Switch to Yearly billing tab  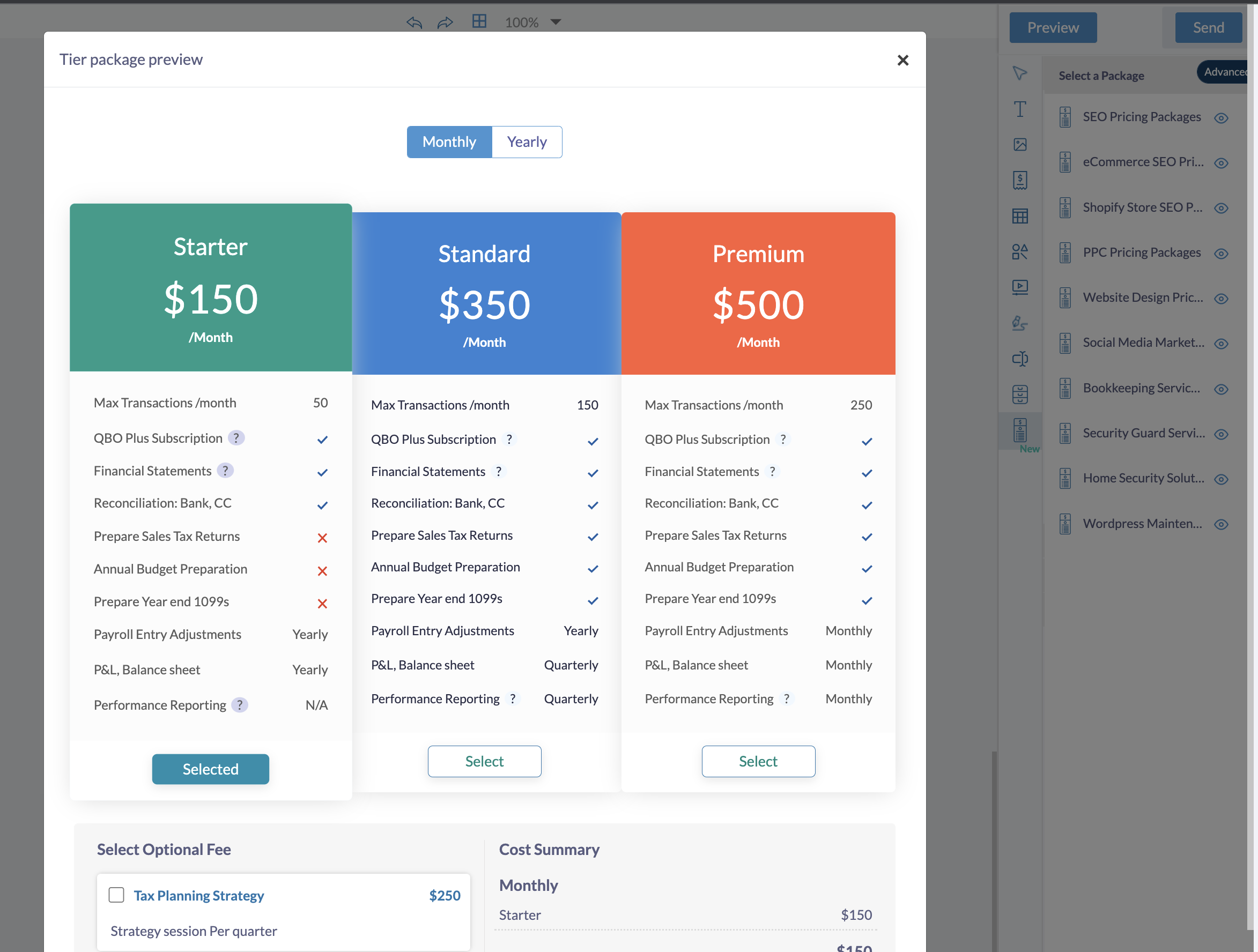pos(527,142)
